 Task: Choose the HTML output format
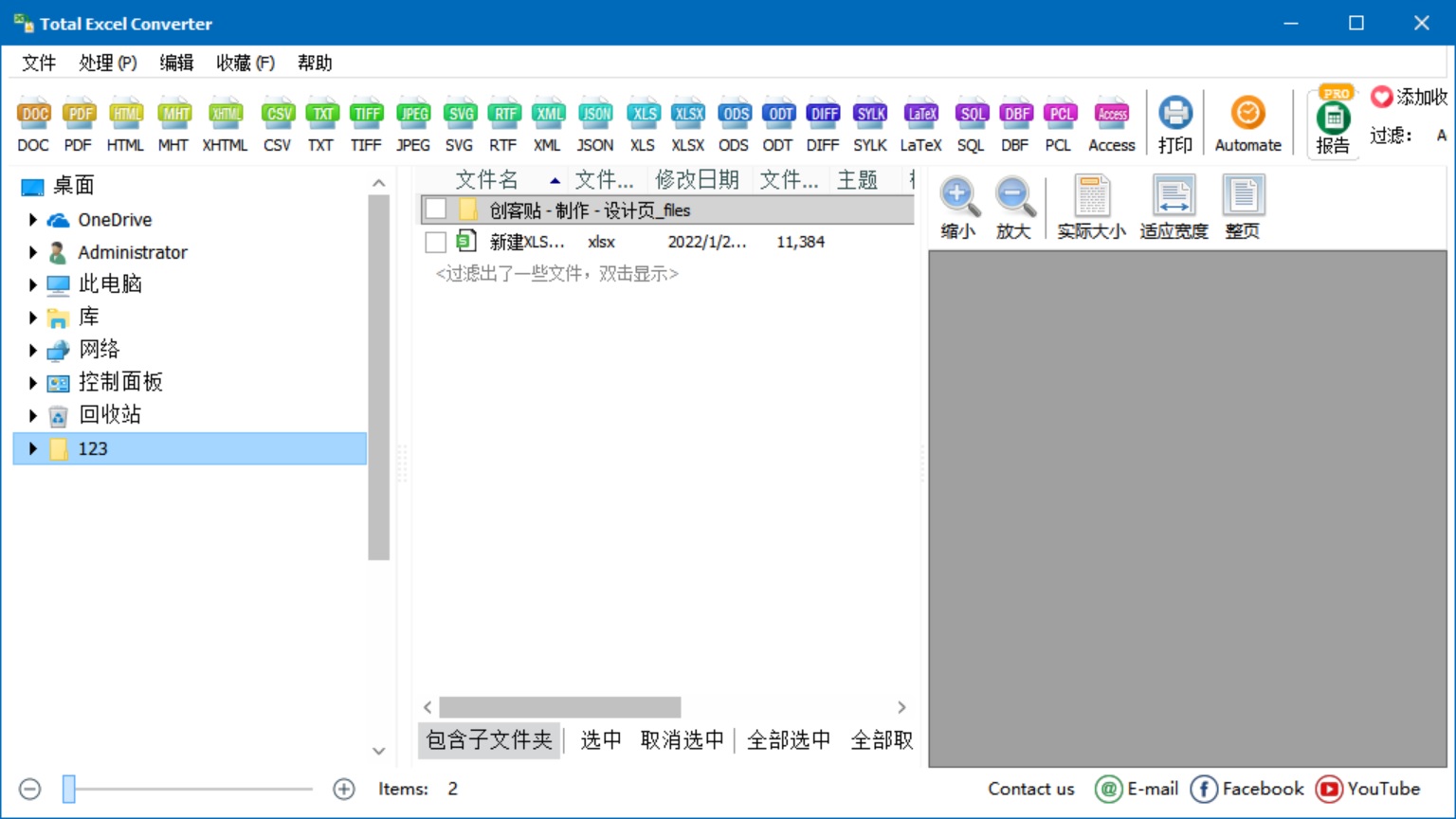(x=125, y=124)
